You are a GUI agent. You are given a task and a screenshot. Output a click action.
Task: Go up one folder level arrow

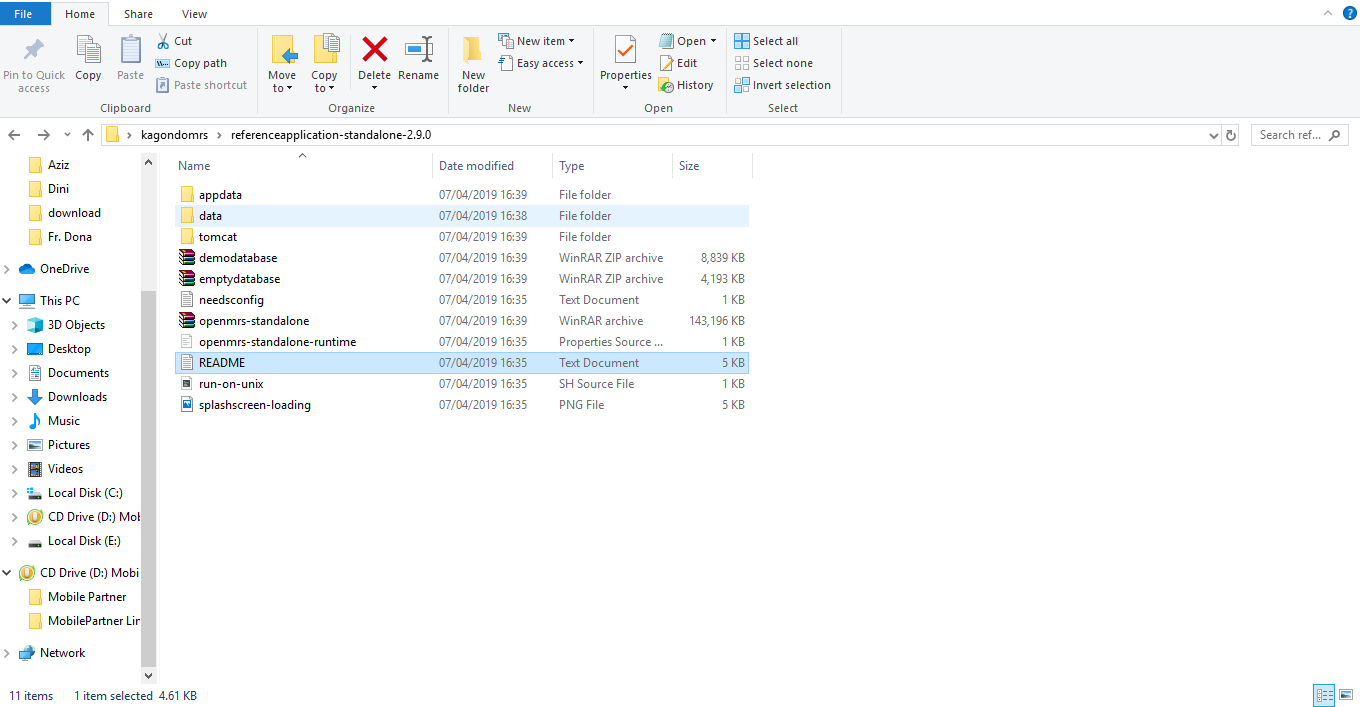coord(88,135)
